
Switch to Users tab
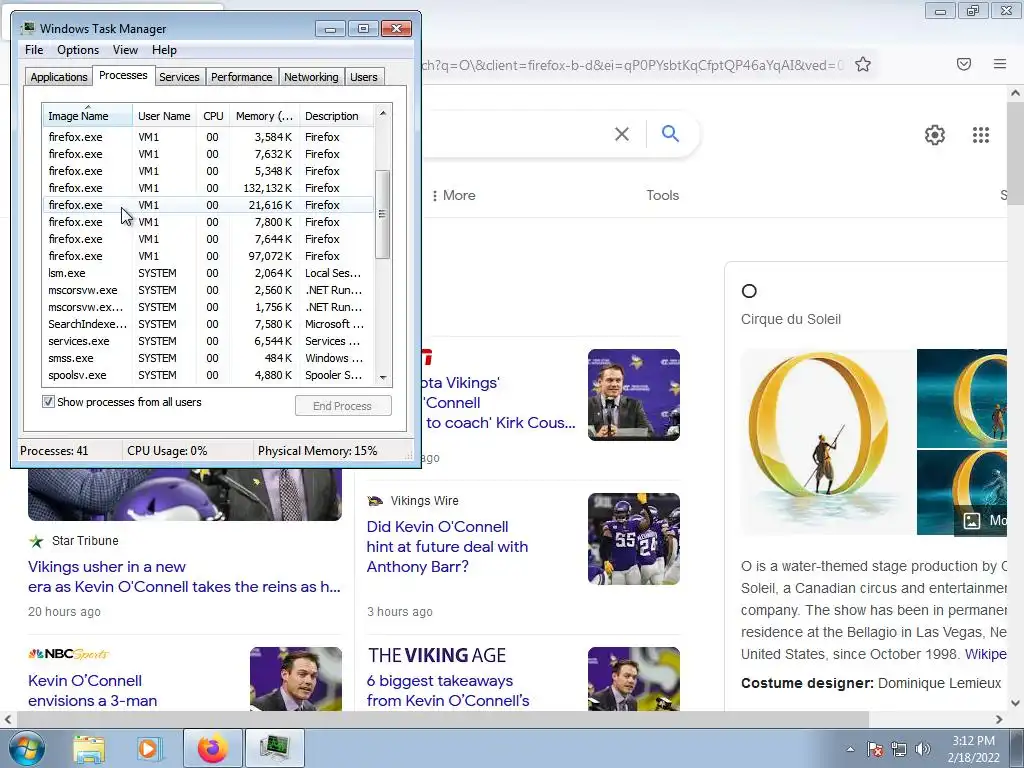point(364,77)
